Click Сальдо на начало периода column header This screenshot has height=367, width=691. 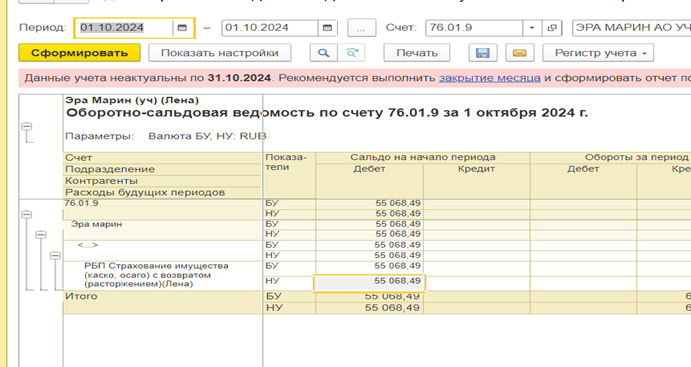pos(423,157)
